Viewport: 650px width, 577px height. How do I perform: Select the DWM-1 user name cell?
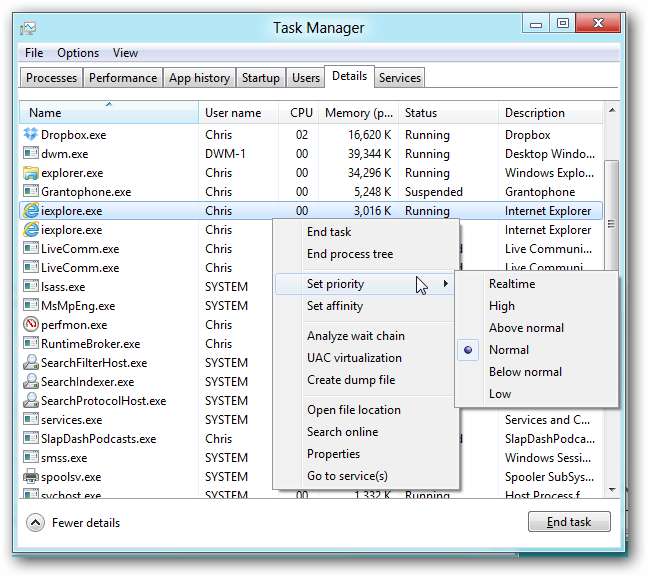point(225,154)
